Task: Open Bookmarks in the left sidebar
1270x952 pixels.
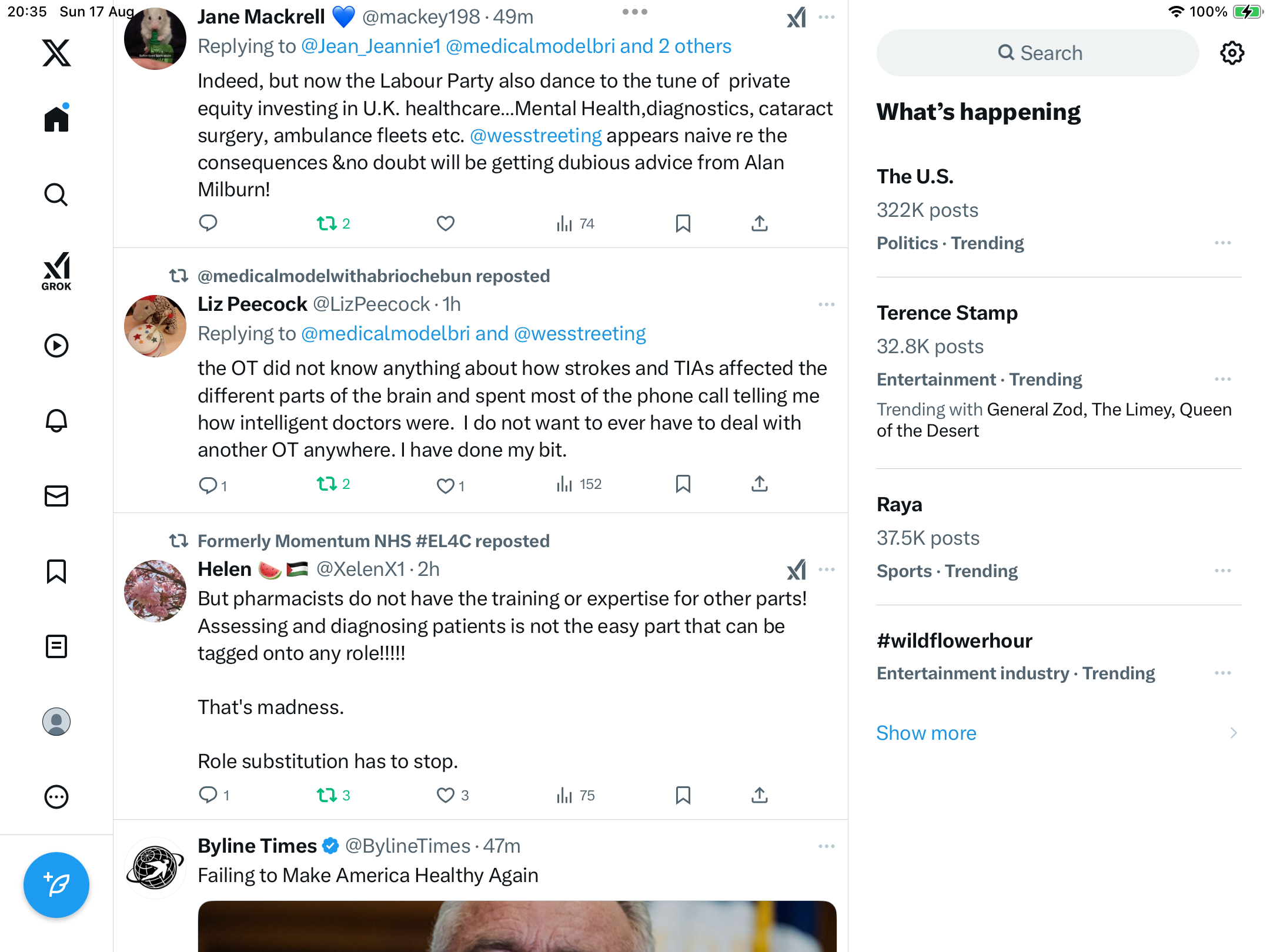Action: click(x=56, y=571)
